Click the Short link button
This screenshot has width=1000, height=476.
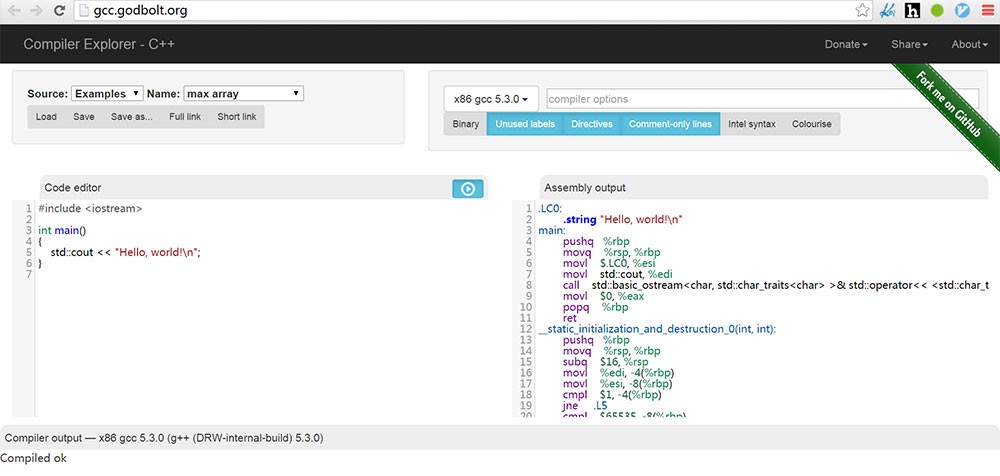coord(236,117)
